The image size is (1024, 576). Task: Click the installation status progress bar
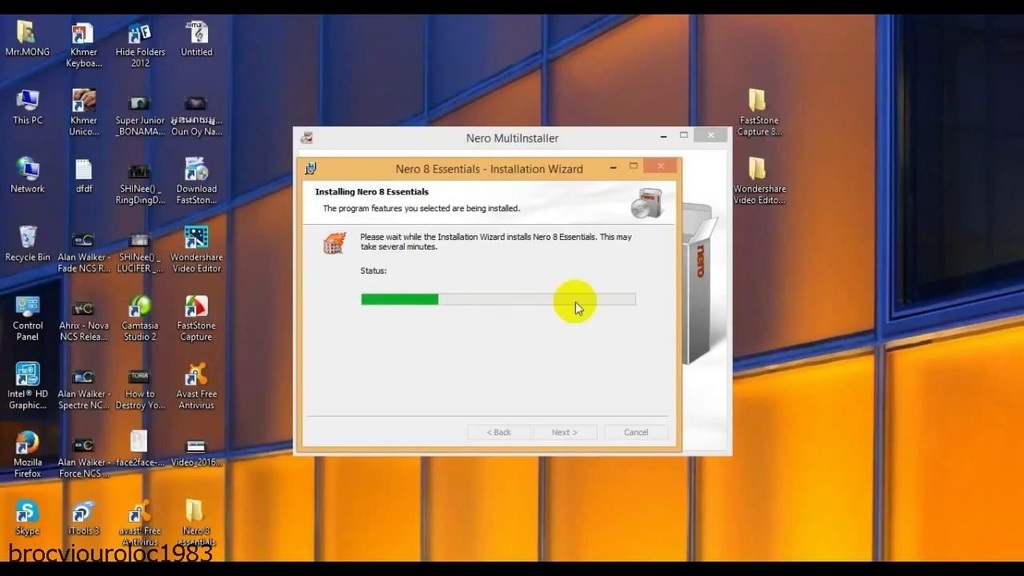(498, 299)
